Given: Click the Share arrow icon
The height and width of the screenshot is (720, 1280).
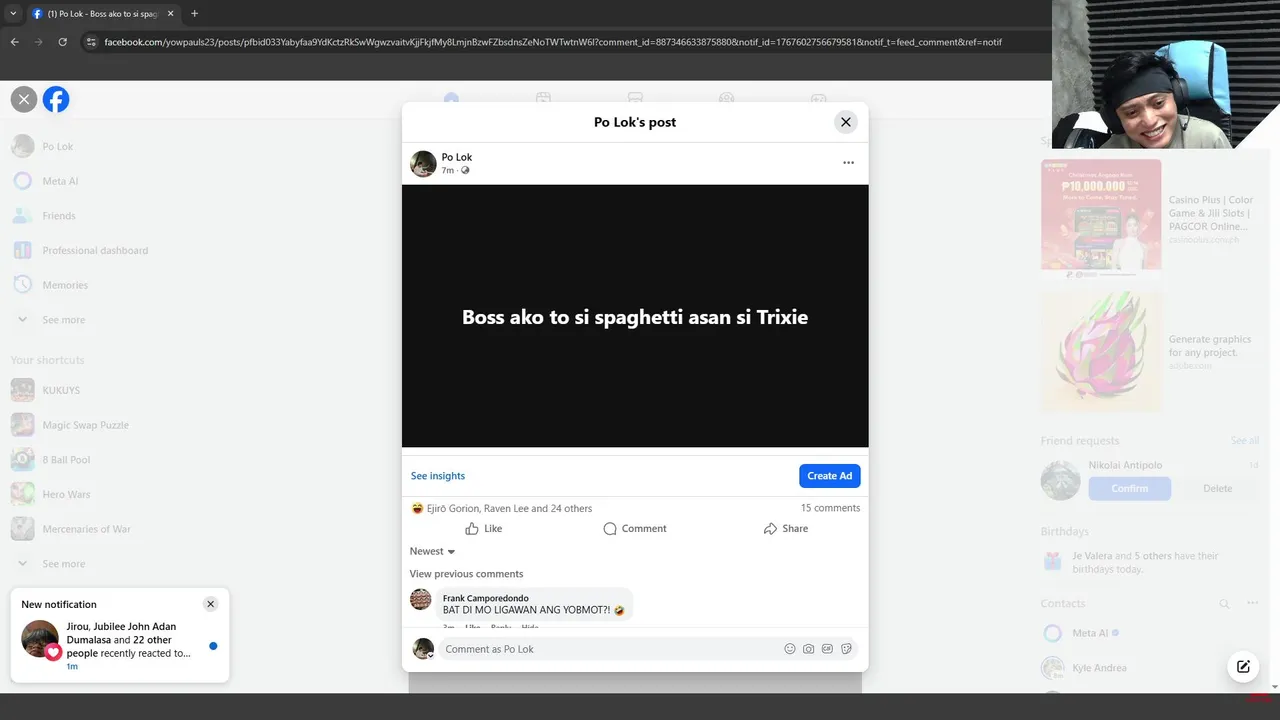Looking at the screenshot, I should [770, 528].
